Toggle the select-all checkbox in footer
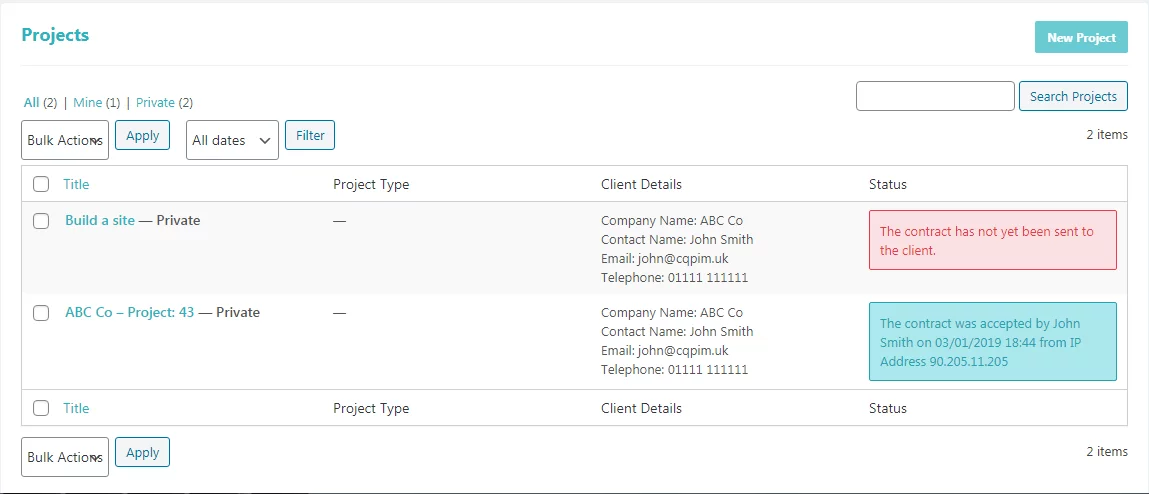Viewport: 1149px width, 494px height. (x=41, y=408)
